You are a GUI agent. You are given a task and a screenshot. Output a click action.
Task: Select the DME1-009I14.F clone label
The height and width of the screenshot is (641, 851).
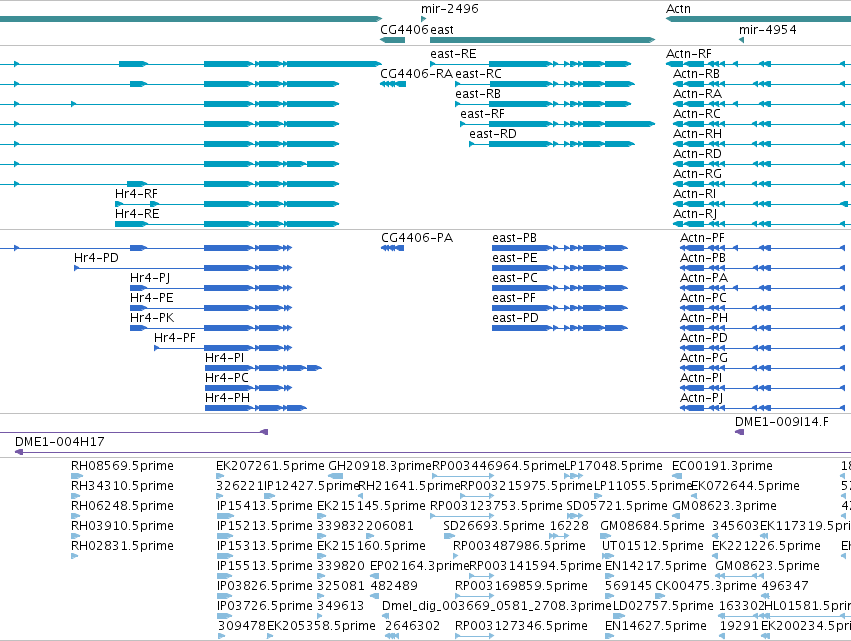point(782,422)
